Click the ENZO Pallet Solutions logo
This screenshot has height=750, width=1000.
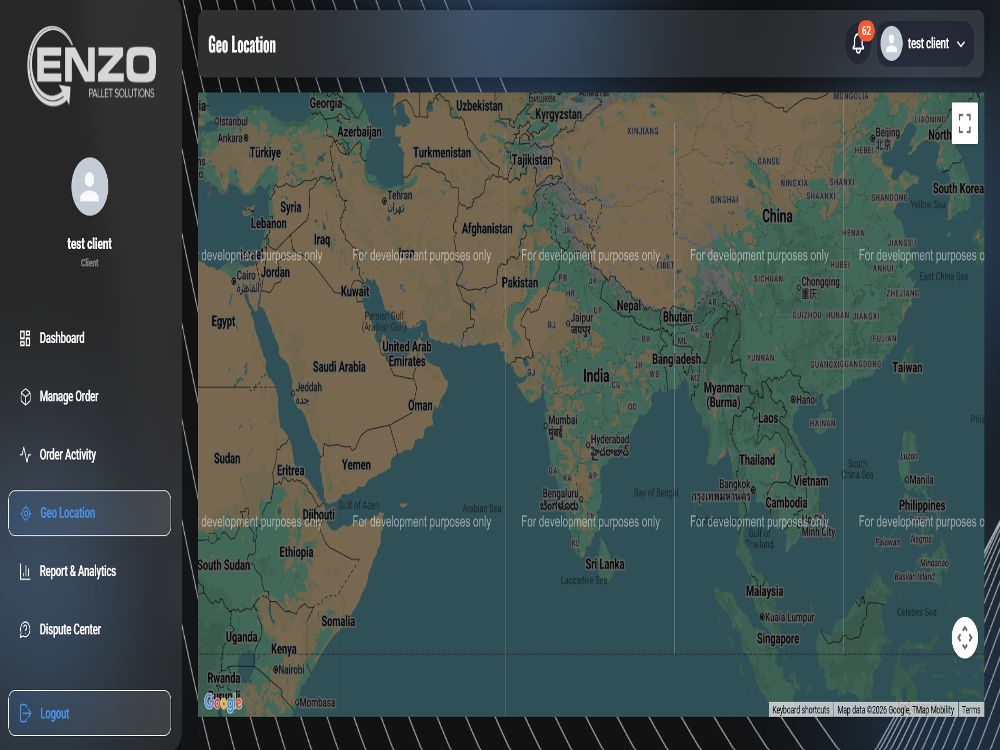coord(91,66)
